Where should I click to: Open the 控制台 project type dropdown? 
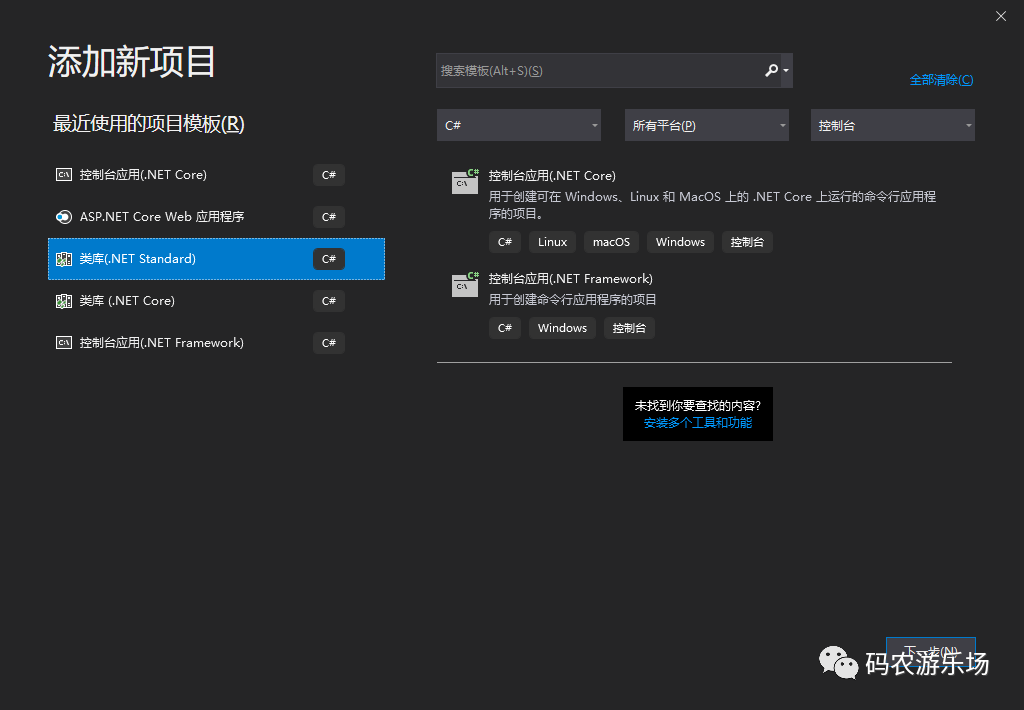click(893, 125)
